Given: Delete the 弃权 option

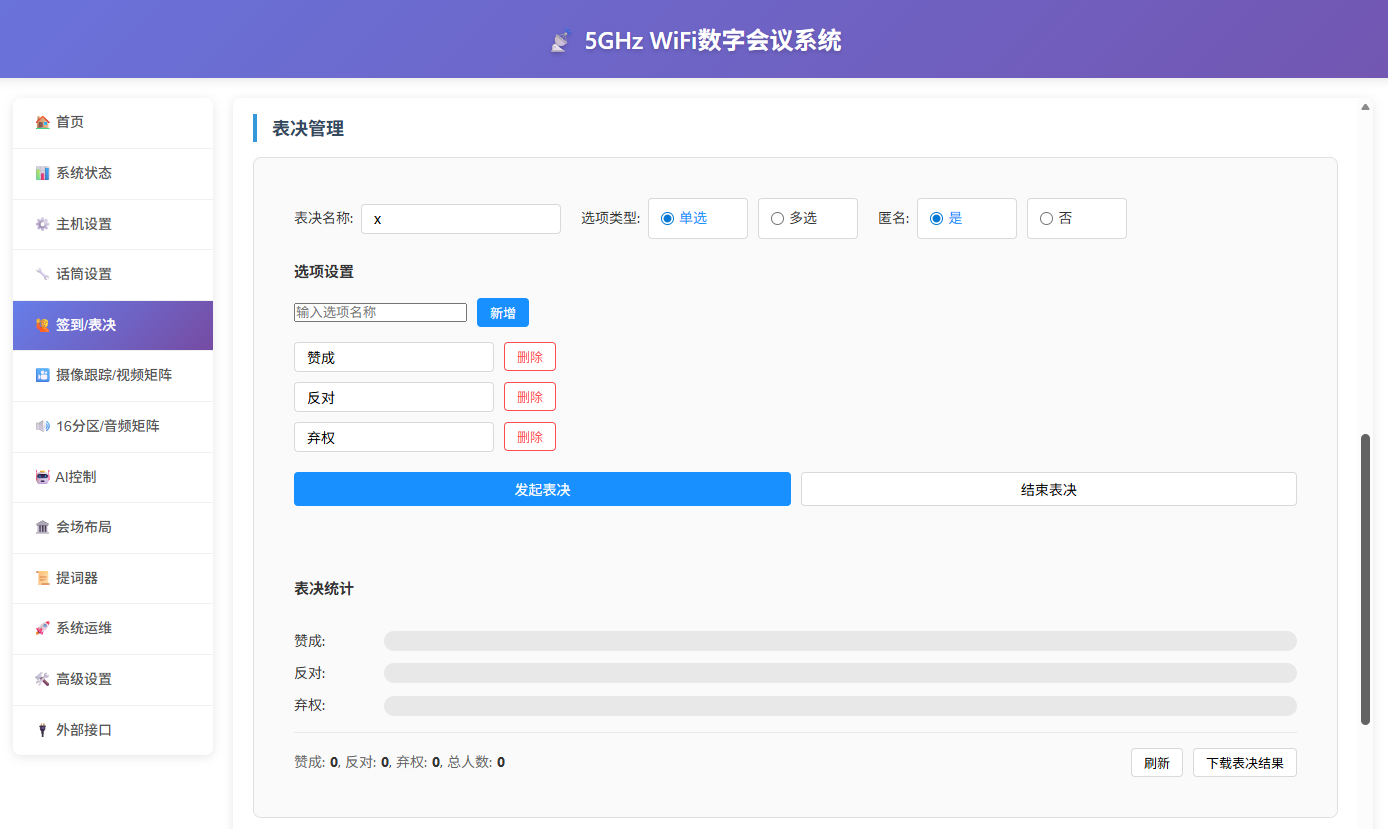Looking at the screenshot, I should [x=530, y=437].
